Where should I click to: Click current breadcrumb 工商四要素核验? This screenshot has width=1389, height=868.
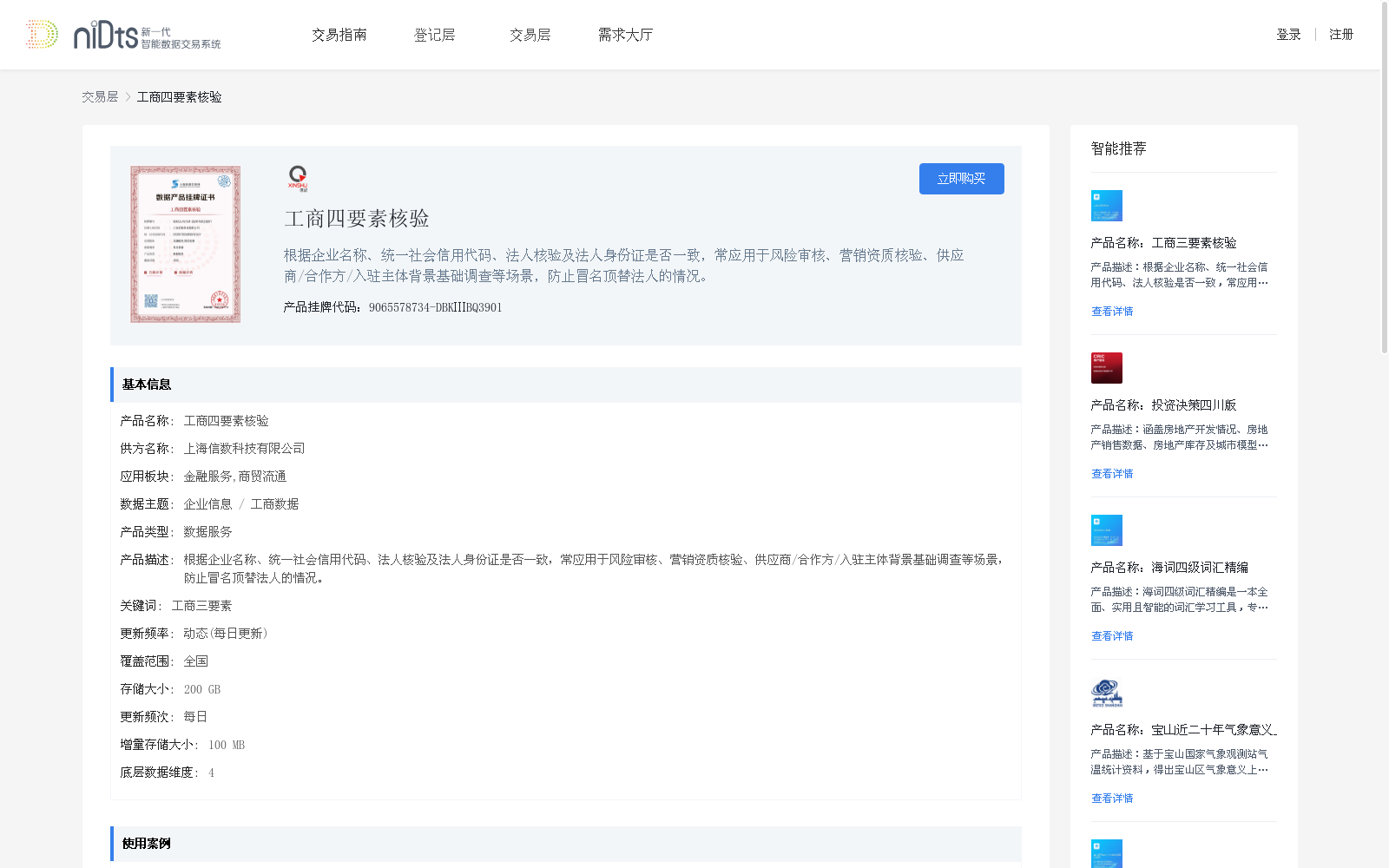point(180,97)
